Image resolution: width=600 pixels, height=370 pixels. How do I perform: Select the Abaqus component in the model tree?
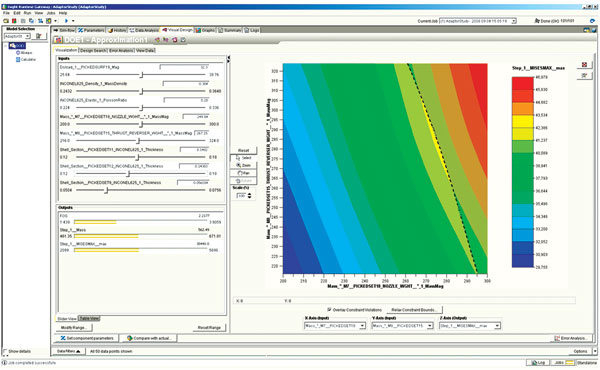[x=24, y=52]
